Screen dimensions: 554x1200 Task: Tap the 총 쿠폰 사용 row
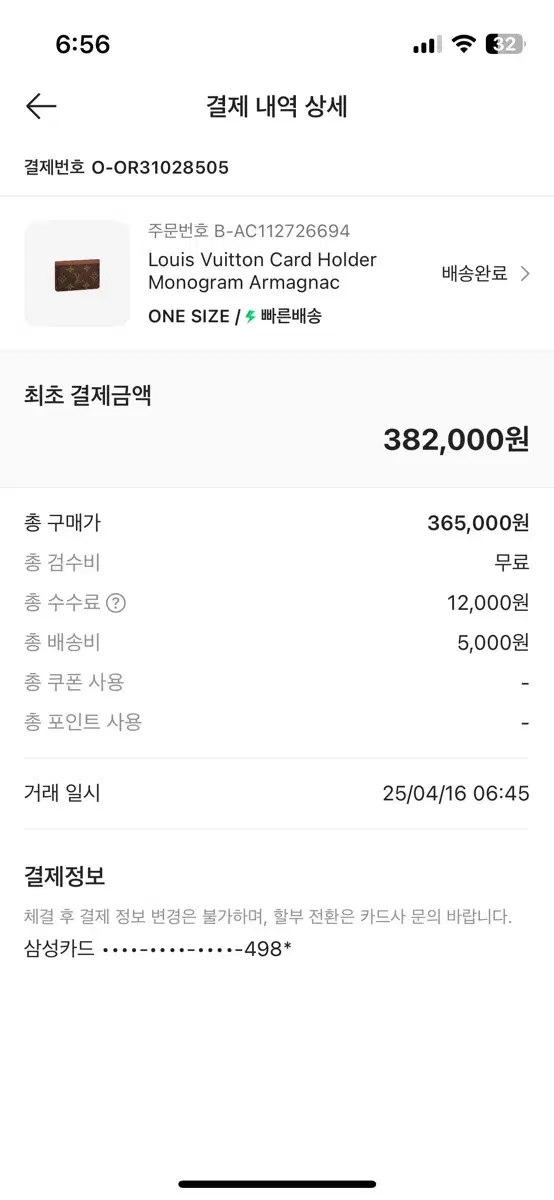click(x=277, y=682)
